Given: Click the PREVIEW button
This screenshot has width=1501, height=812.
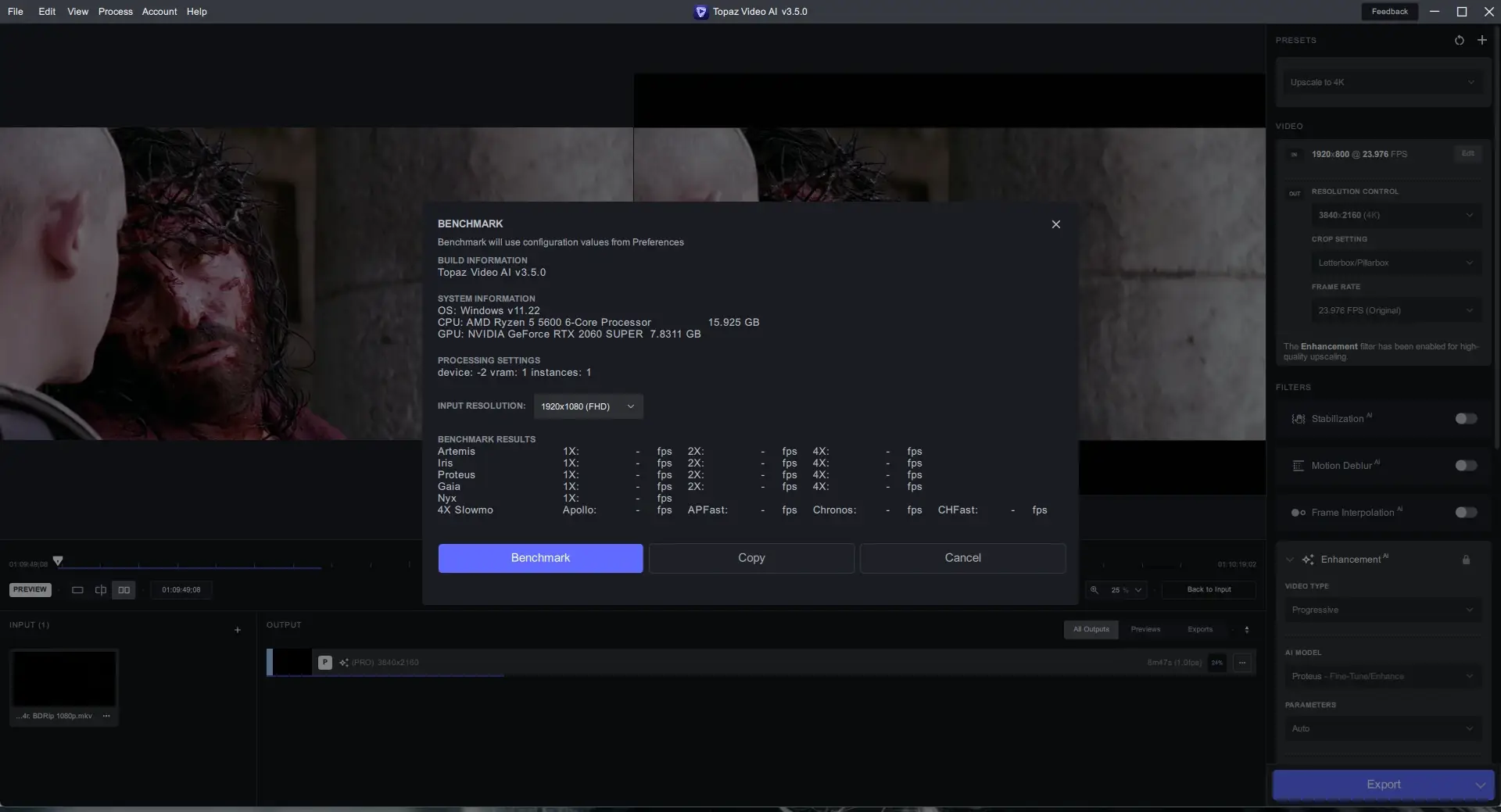Looking at the screenshot, I should pos(30,590).
